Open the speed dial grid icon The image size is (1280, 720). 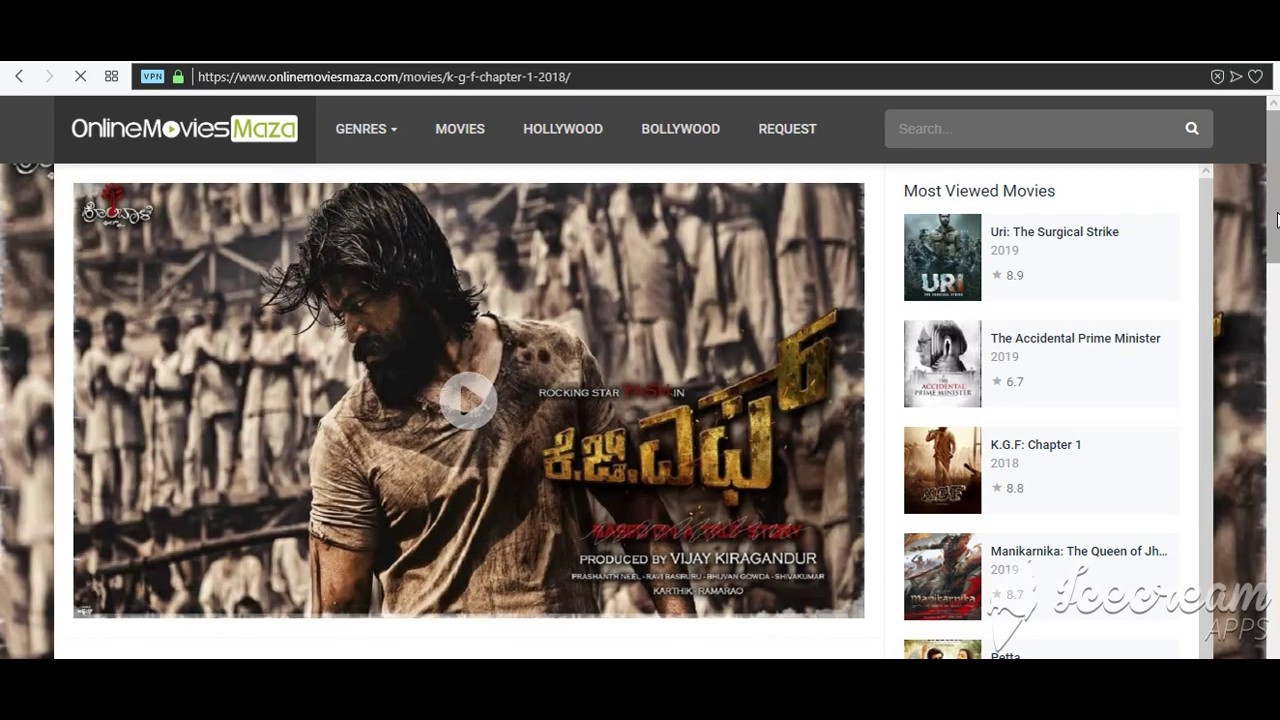tap(111, 76)
